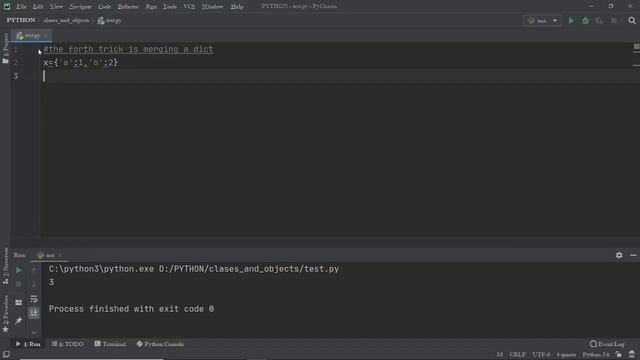Open the Python Console tool window

[x=160, y=344]
